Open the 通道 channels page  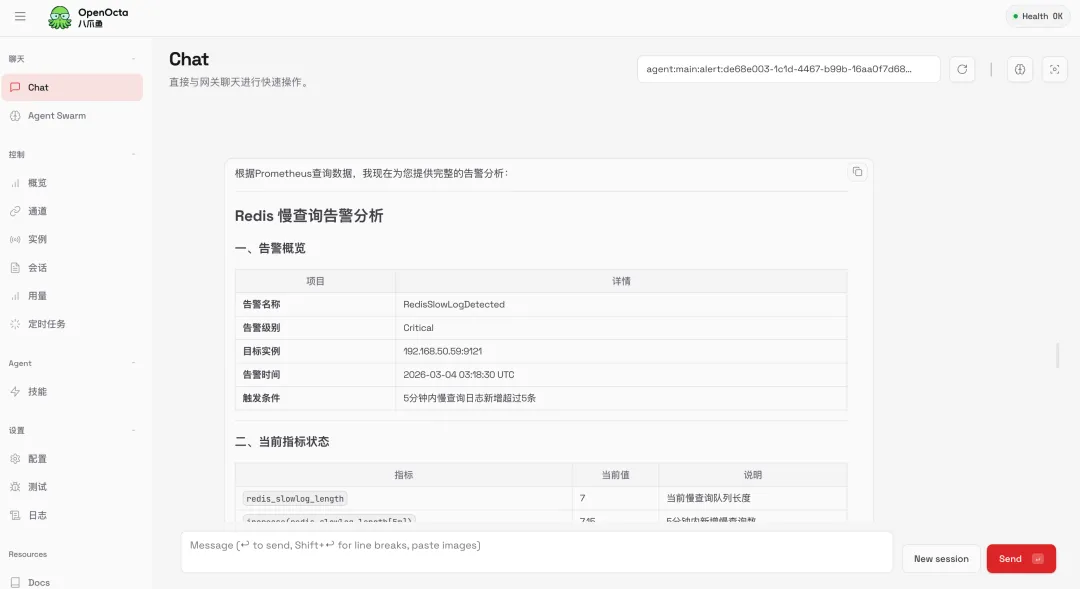point(37,211)
